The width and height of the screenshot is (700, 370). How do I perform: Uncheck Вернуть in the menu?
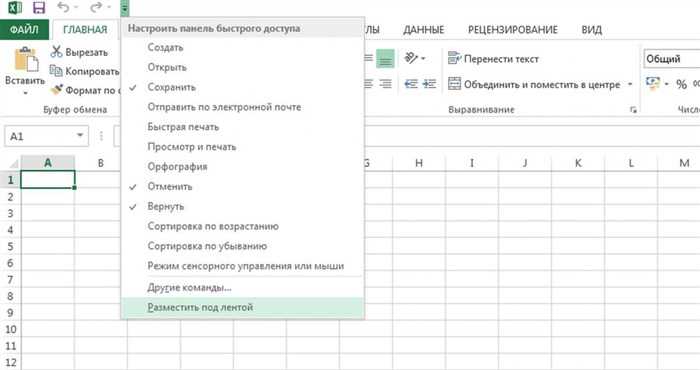[243, 206]
